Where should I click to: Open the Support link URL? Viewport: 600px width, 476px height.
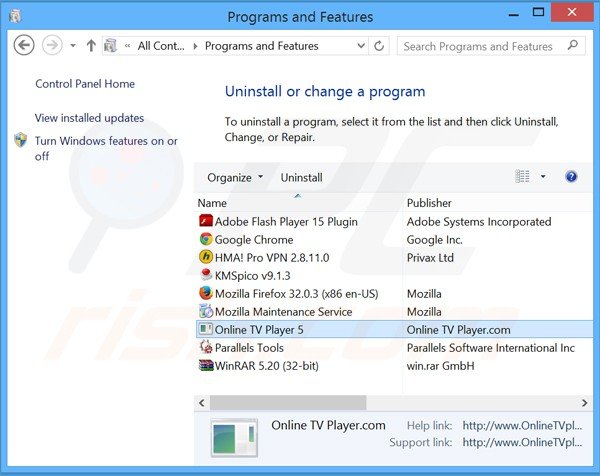coord(522,443)
